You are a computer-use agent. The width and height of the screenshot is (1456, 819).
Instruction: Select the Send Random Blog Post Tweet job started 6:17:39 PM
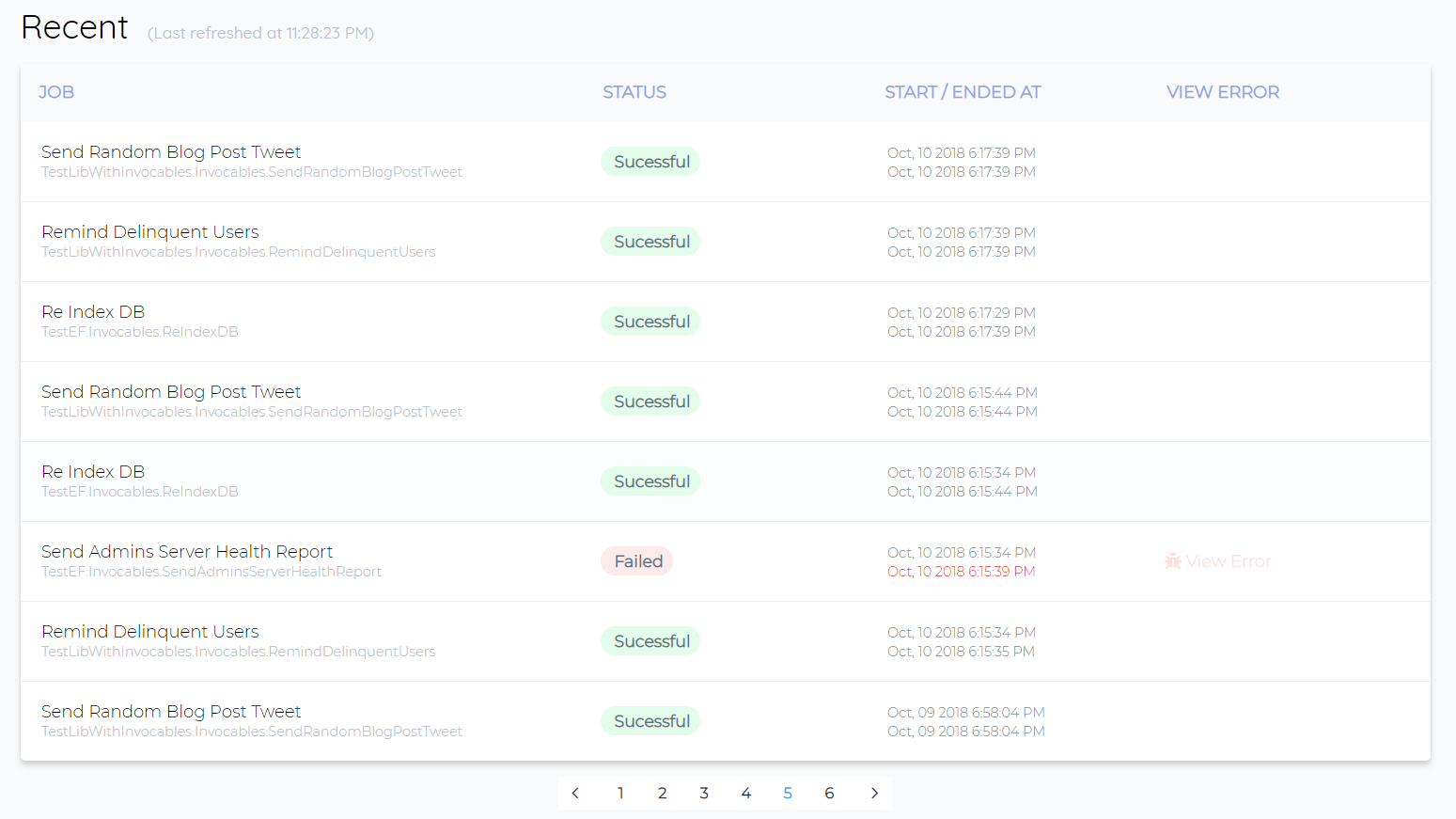[171, 151]
